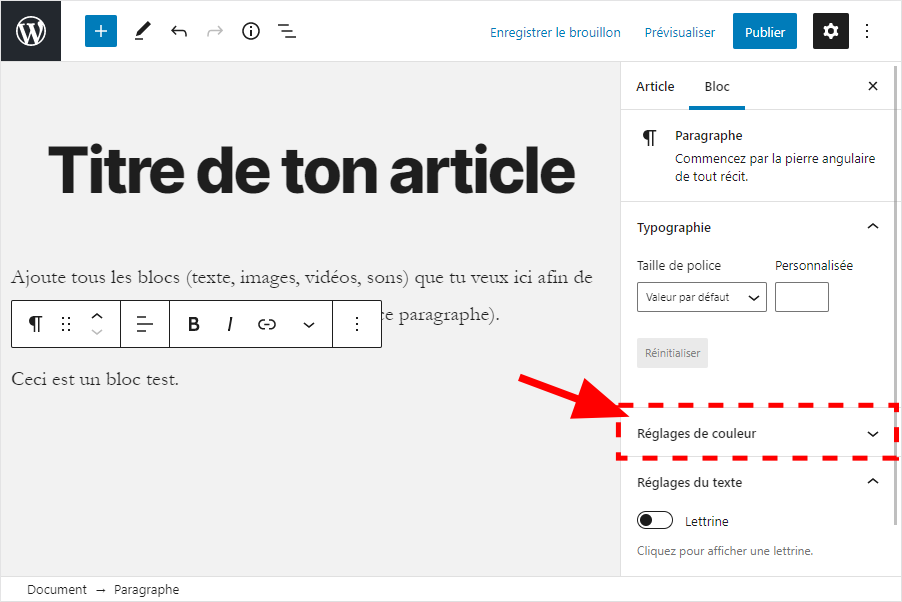Collapse the Typographie section

pyautogui.click(x=872, y=227)
